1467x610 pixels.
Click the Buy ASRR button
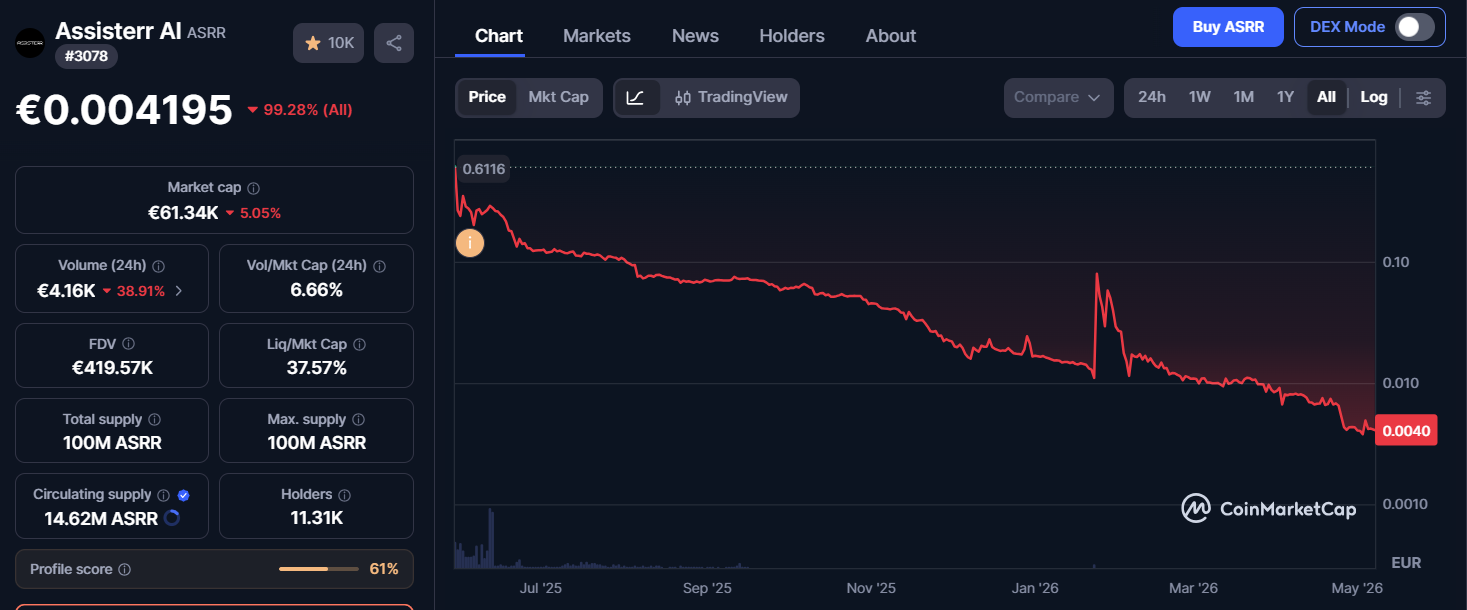[1228, 27]
